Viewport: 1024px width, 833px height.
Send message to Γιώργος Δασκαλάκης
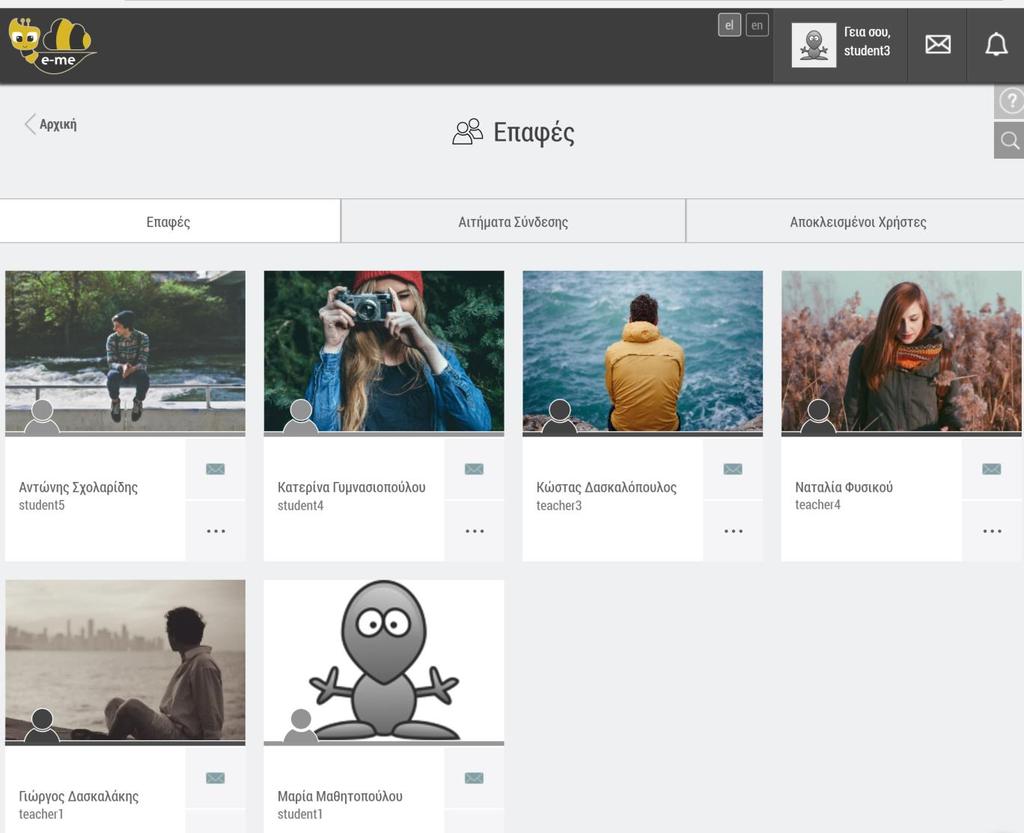point(216,778)
